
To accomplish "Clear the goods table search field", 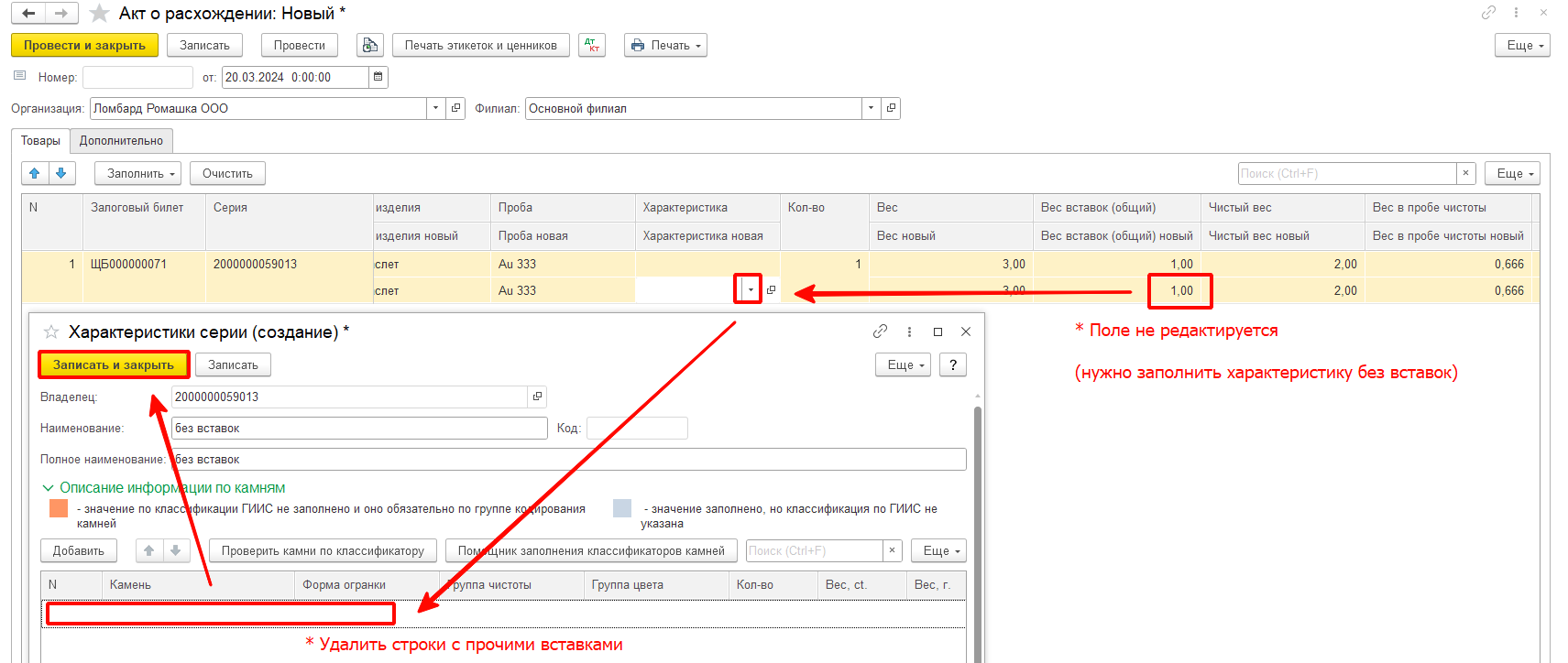I will [1465, 173].
